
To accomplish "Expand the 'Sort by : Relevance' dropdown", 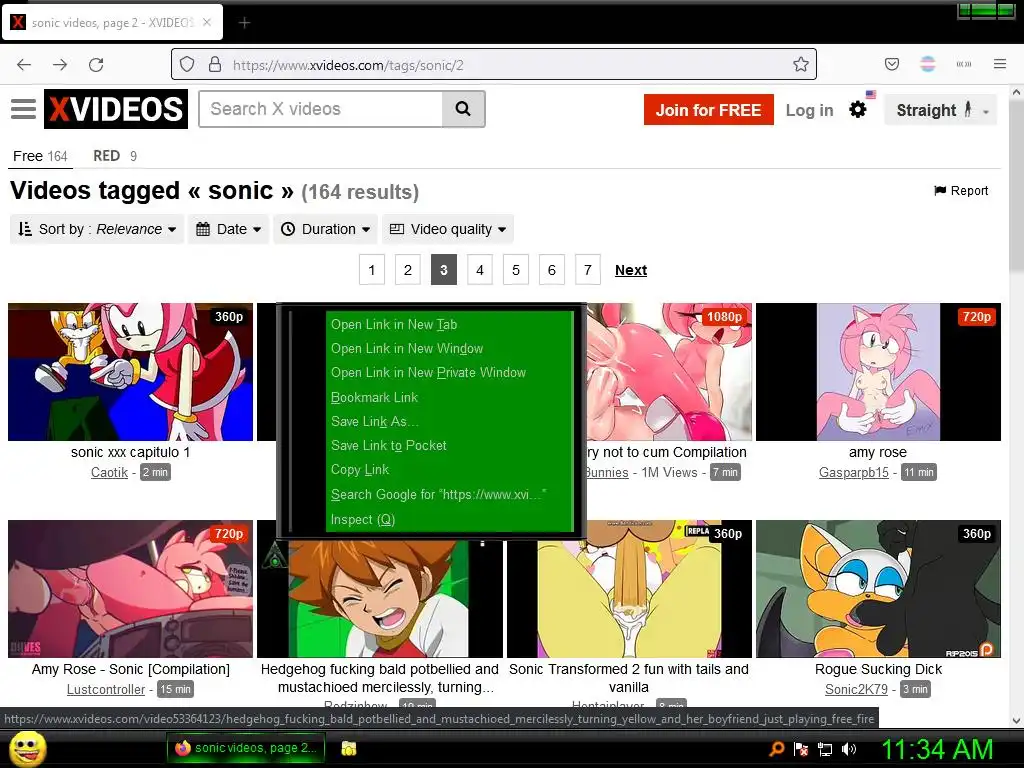I will coord(97,229).
